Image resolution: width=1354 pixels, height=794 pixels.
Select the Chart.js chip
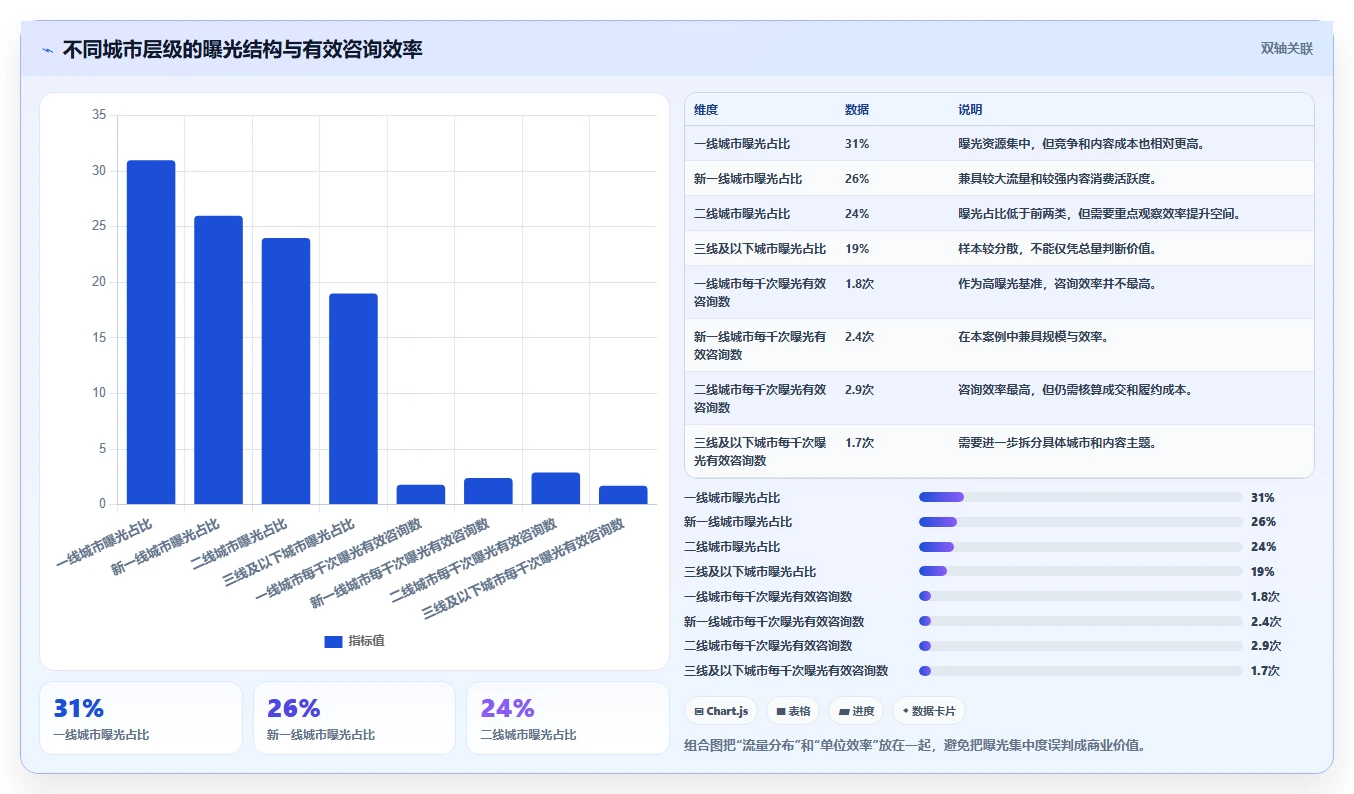(721, 711)
